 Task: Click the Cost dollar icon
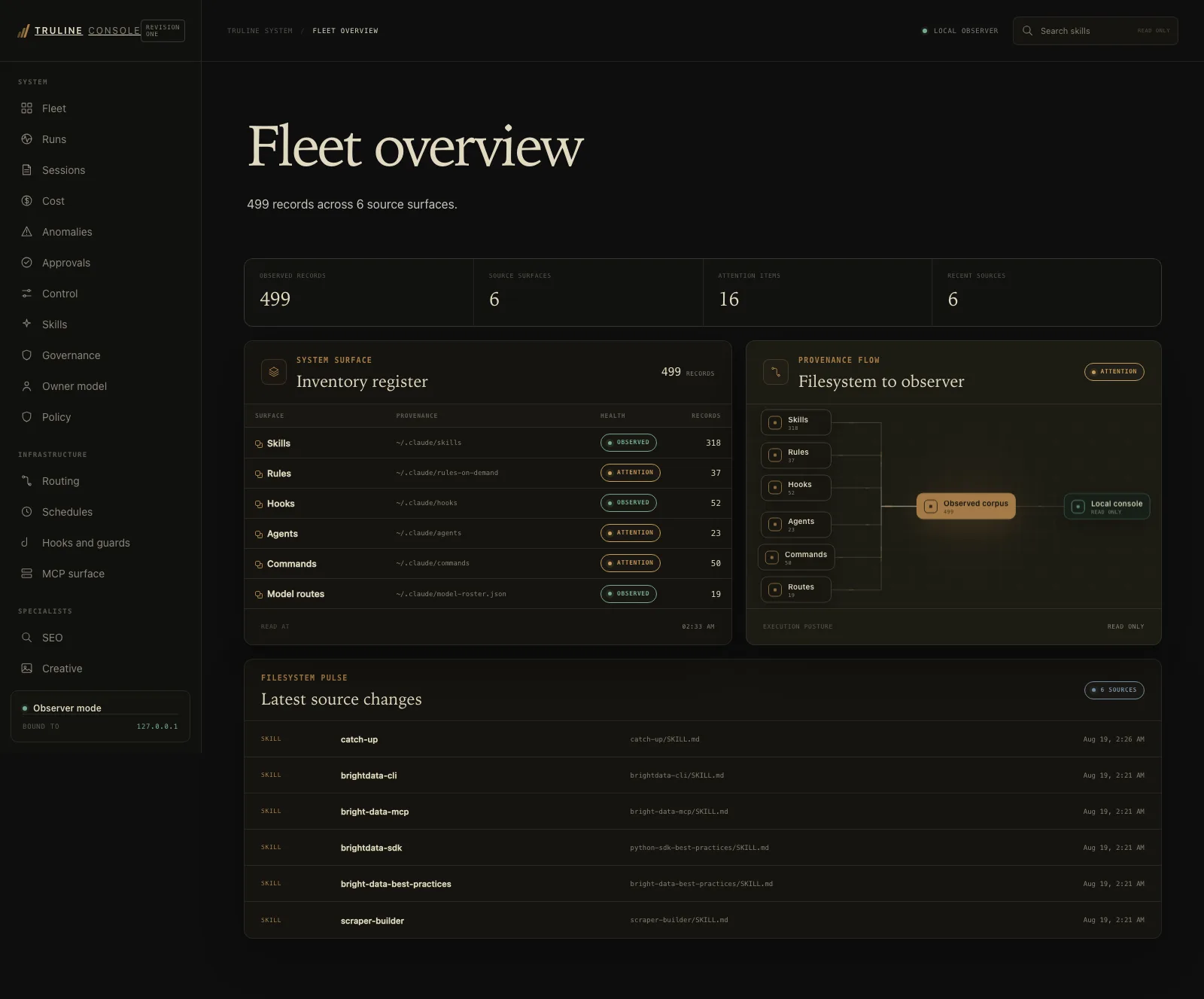click(27, 201)
